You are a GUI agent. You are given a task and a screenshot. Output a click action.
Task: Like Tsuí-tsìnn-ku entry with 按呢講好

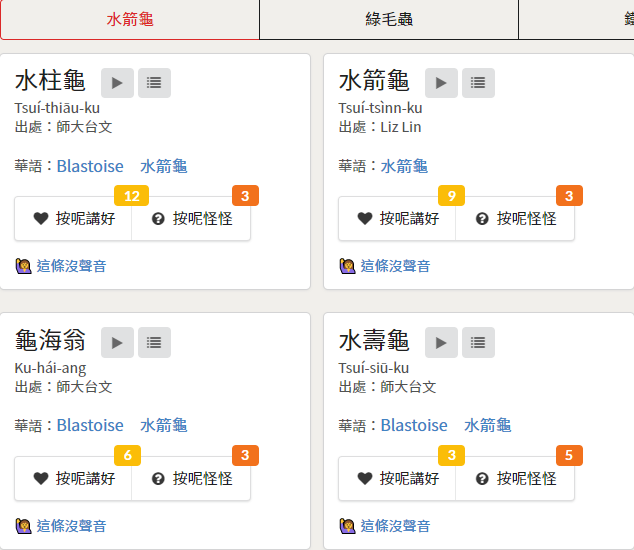[x=397, y=219]
